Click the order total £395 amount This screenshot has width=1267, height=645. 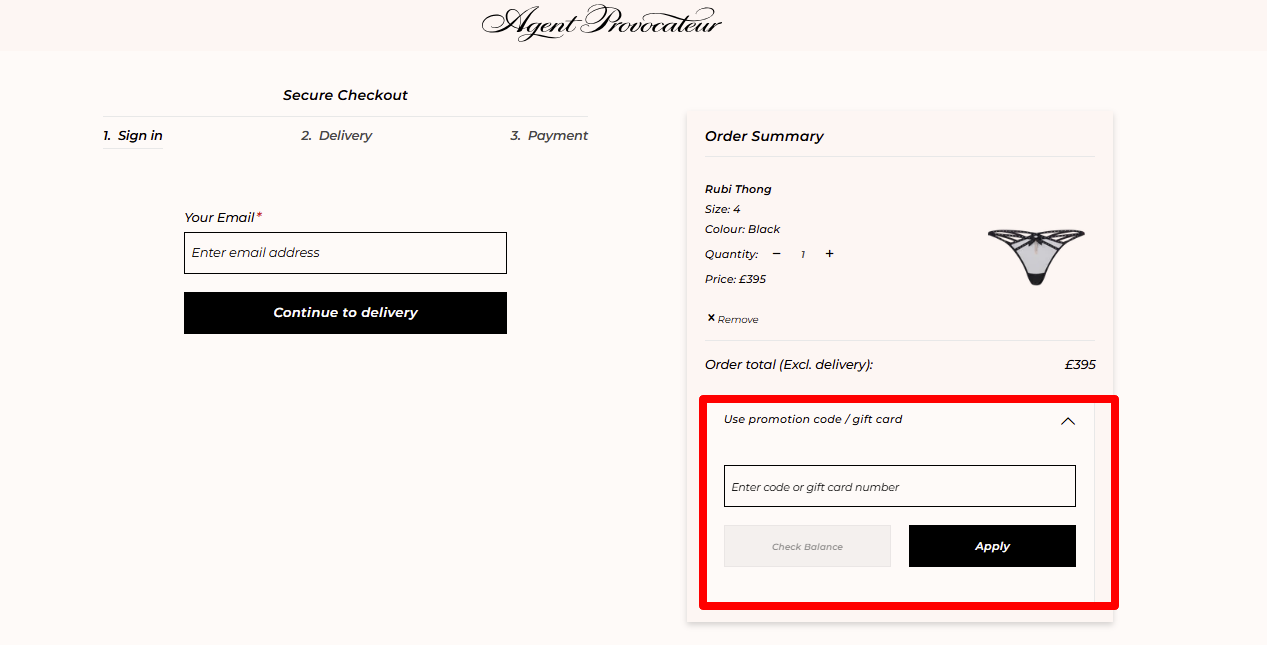click(x=1080, y=365)
